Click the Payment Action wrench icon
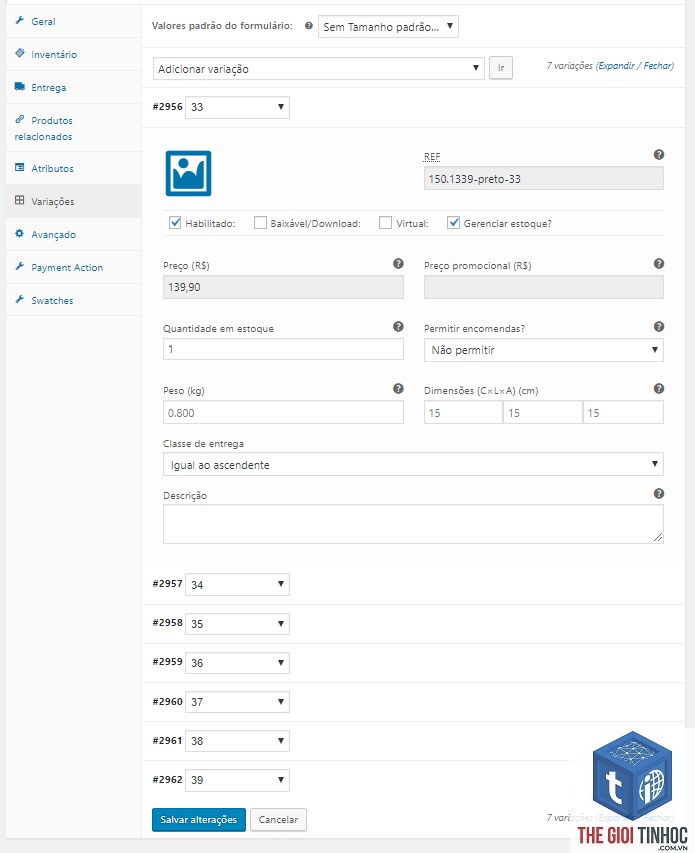695x853 pixels. (20, 267)
